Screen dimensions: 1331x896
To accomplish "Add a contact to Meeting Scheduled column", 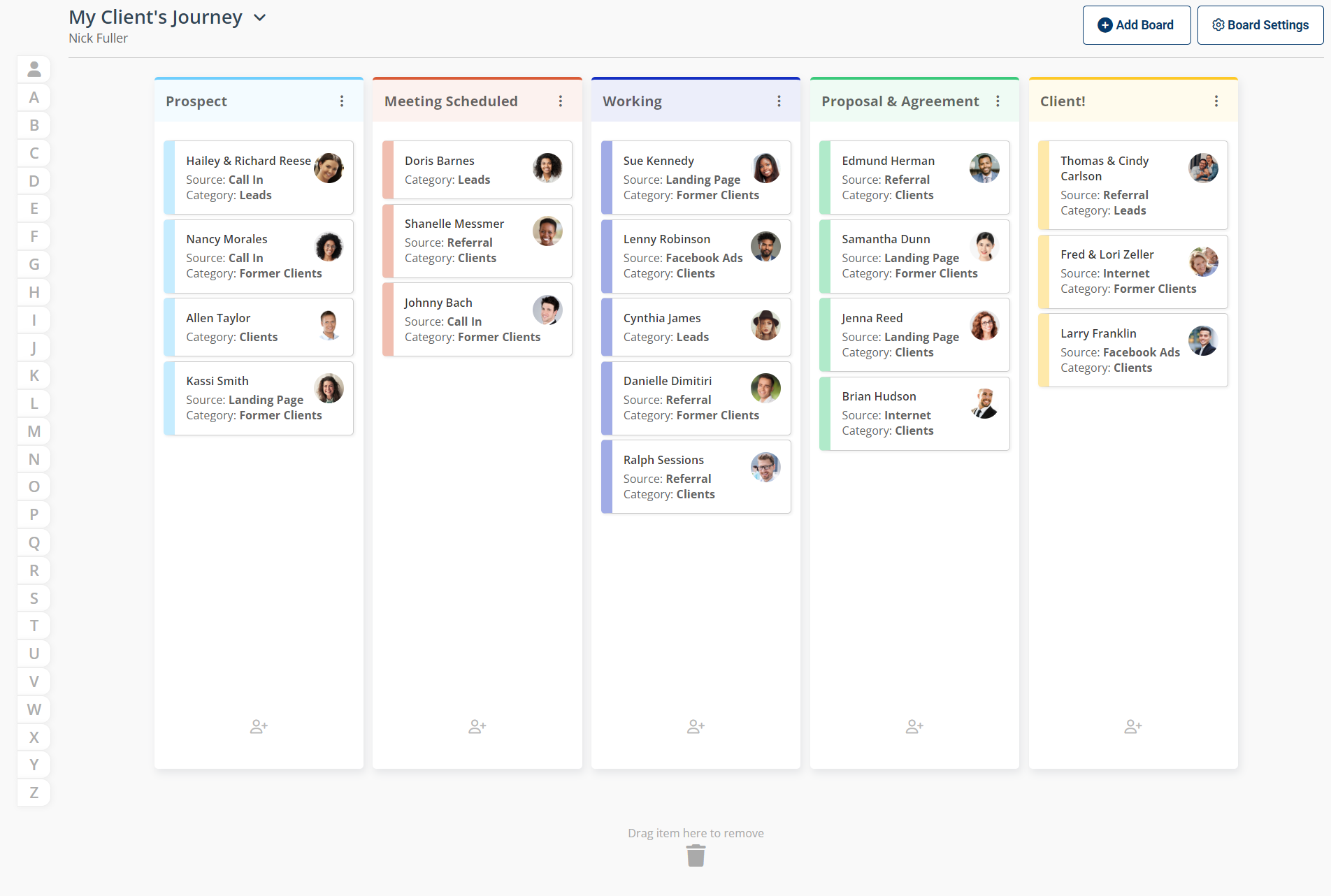I will [x=477, y=727].
